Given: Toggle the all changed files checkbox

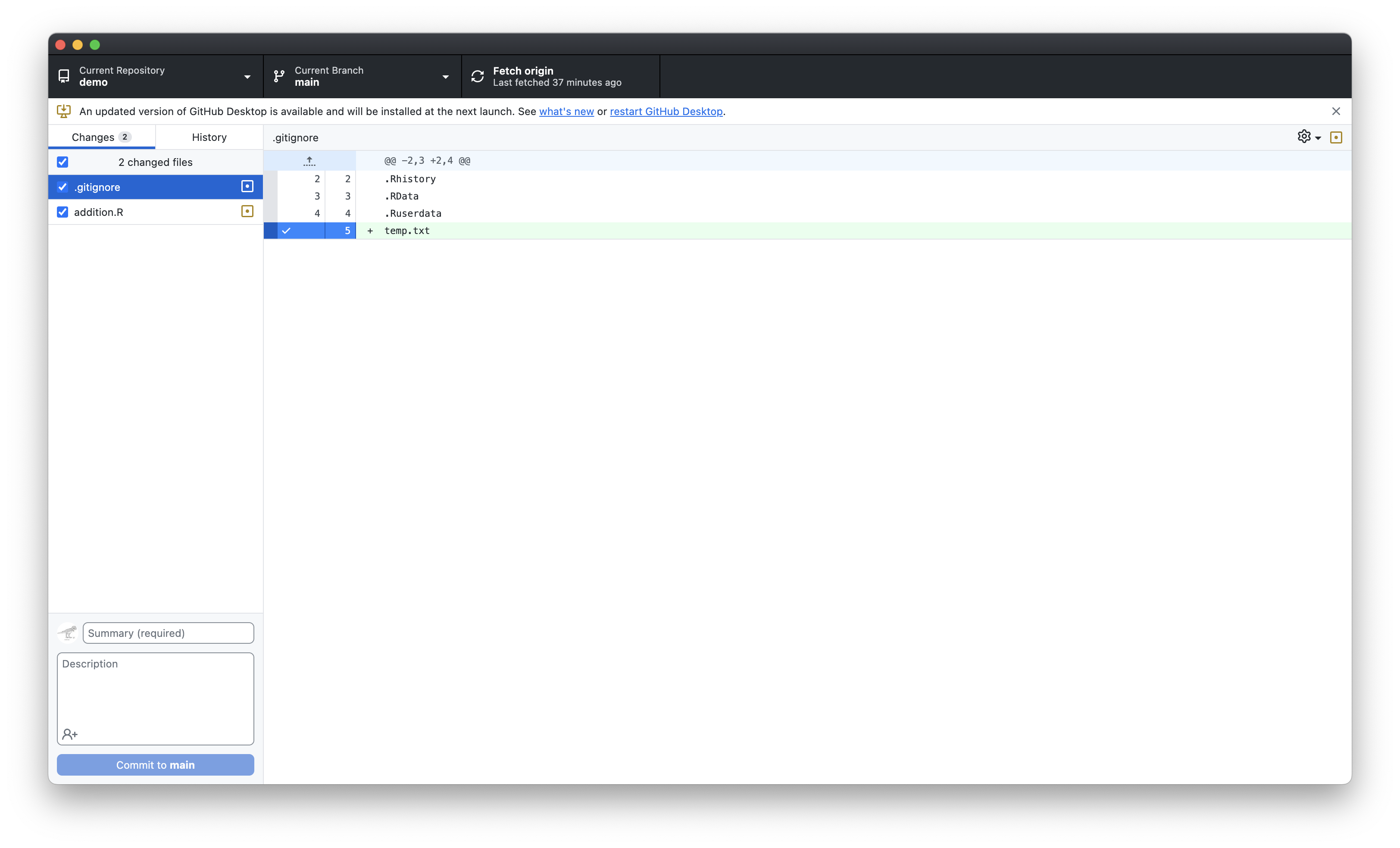Looking at the screenshot, I should point(62,162).
